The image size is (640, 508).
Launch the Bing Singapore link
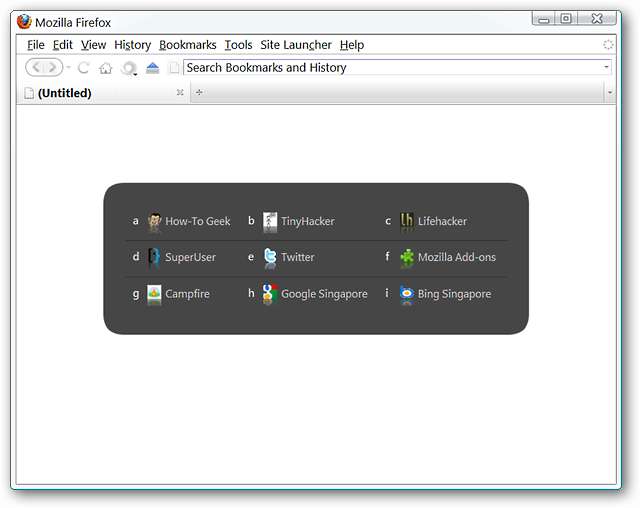[455, 294]
